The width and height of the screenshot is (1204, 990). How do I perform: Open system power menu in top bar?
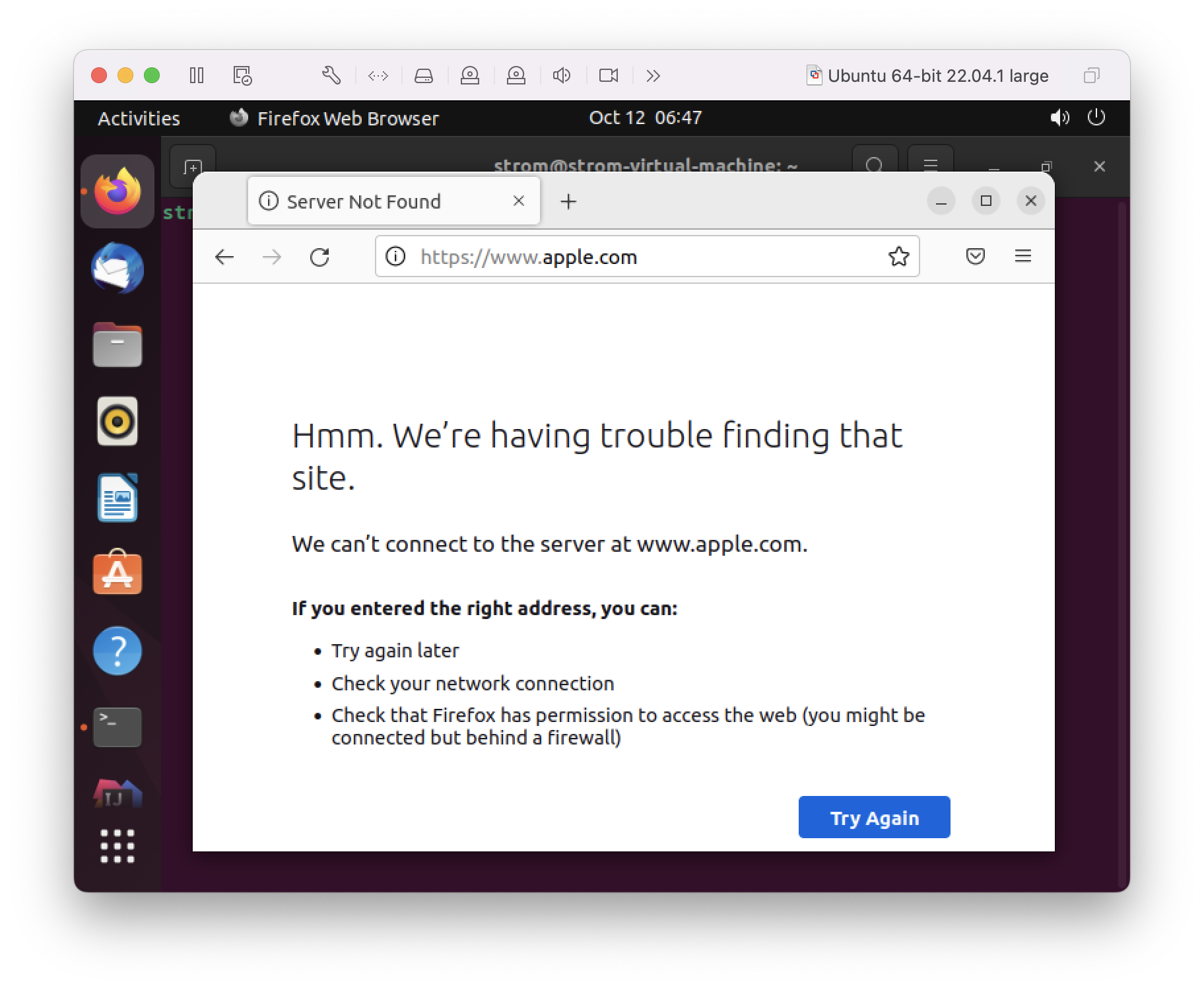(x=1096, y=117)
